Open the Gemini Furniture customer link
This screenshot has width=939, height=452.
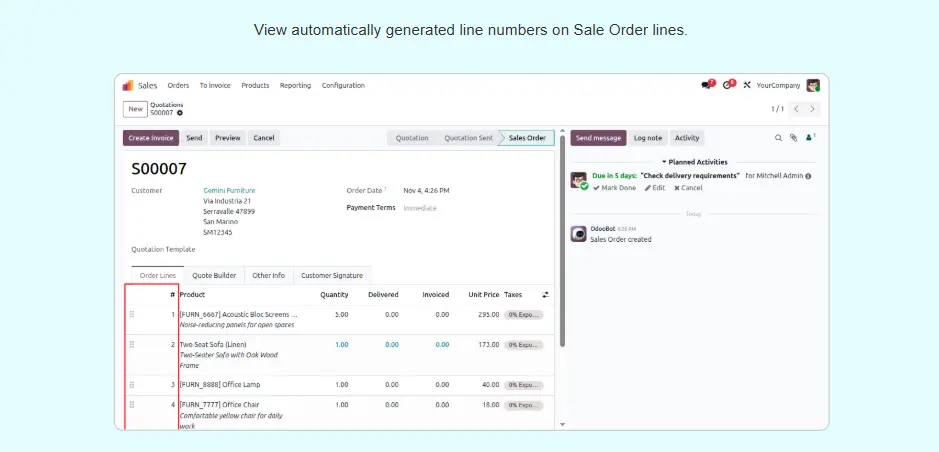point(229,190)
